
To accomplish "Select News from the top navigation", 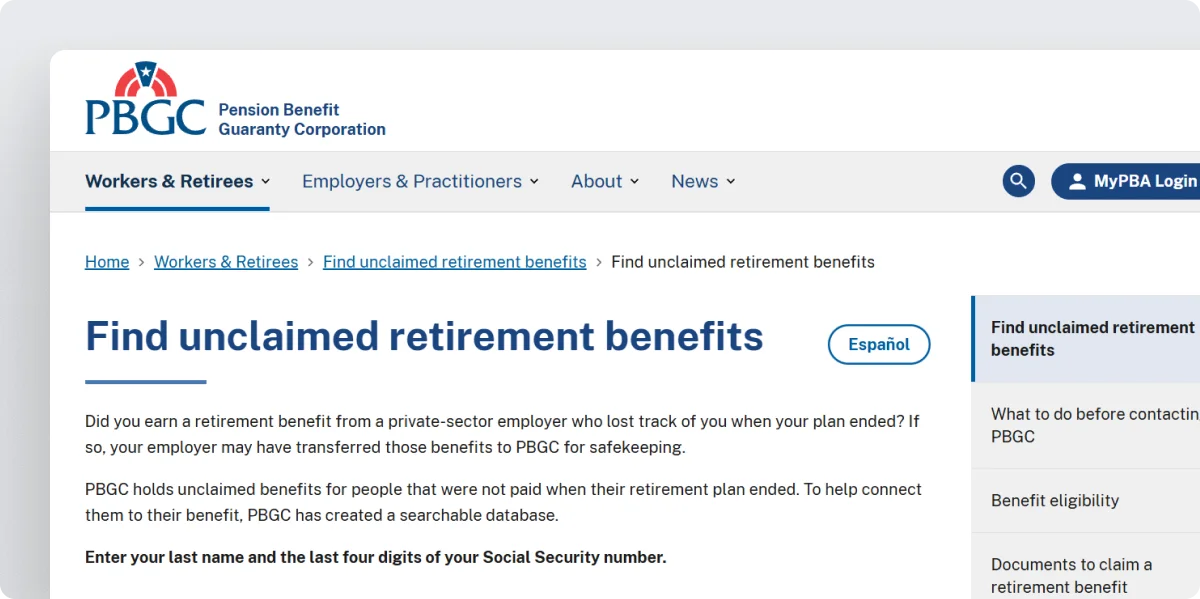I will click(x=692, y=181).
